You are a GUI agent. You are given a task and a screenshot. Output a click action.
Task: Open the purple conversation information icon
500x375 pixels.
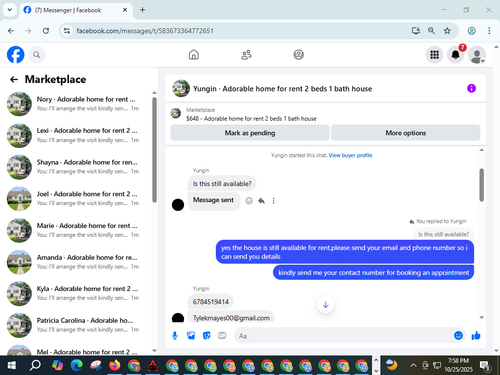coord(471,88)
